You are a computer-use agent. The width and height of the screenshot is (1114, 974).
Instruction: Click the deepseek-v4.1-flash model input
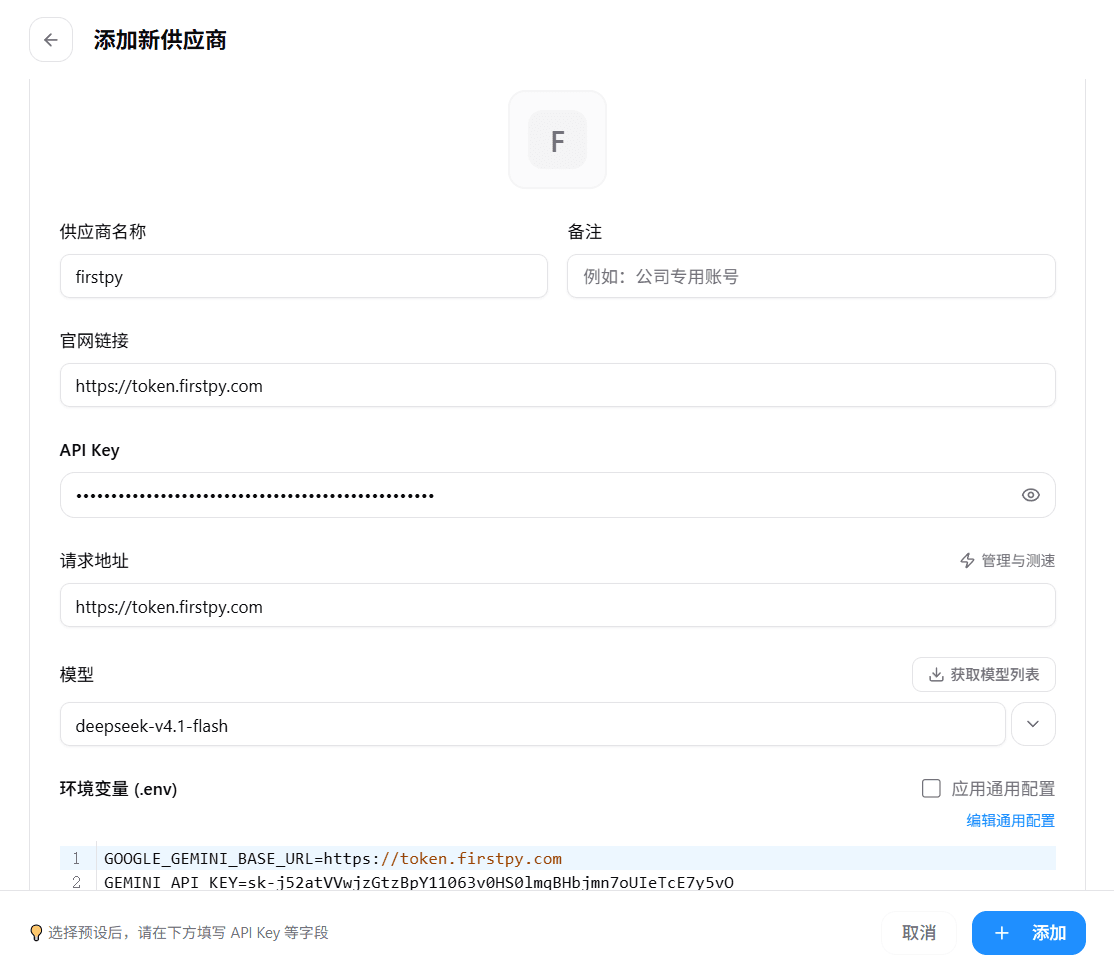(533, 724)
